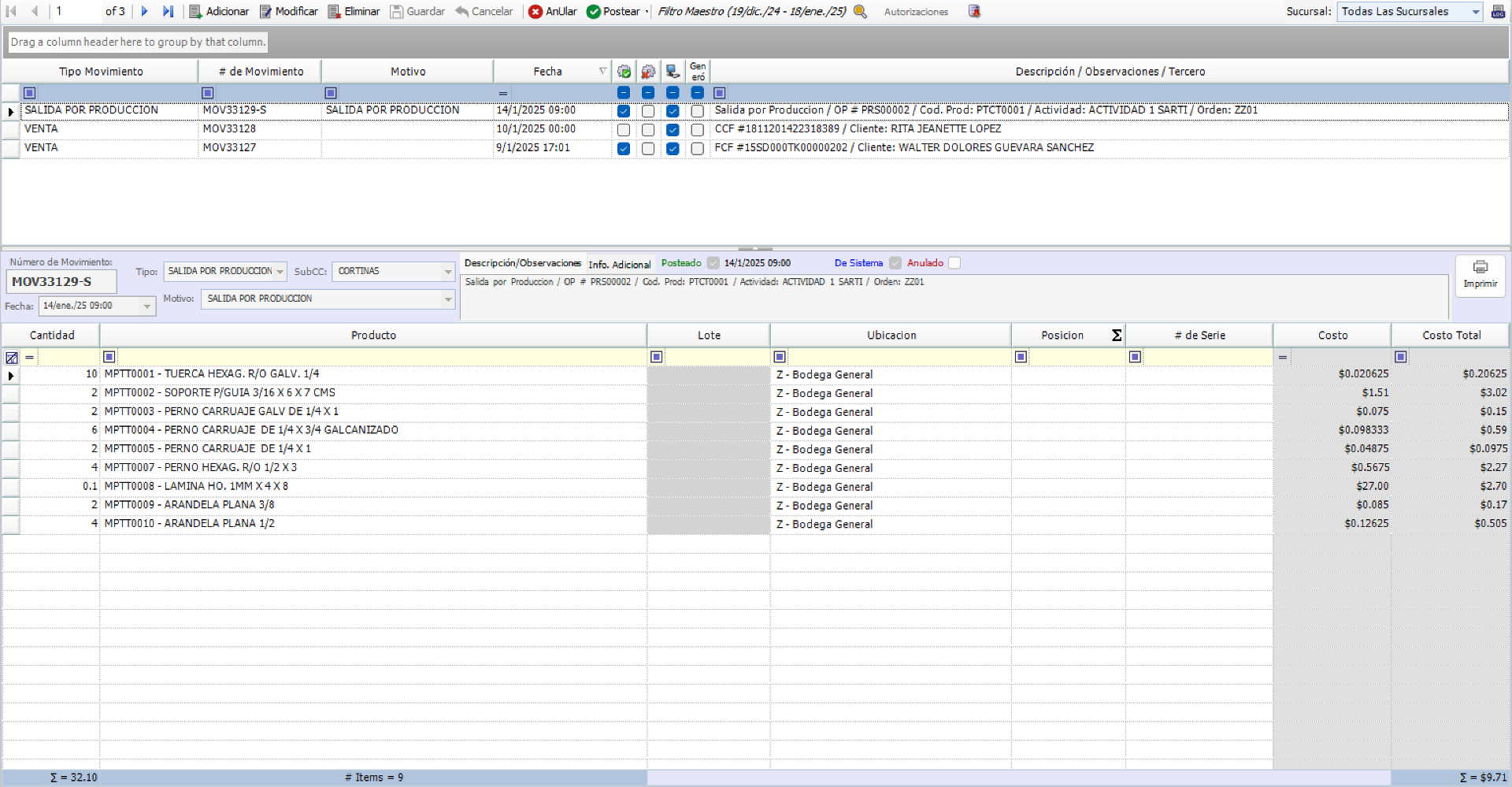This screenshot has height=787, width=1512.
Task: Toggle first checkbox in MOV33128 row
Action: tap(624, 129)
